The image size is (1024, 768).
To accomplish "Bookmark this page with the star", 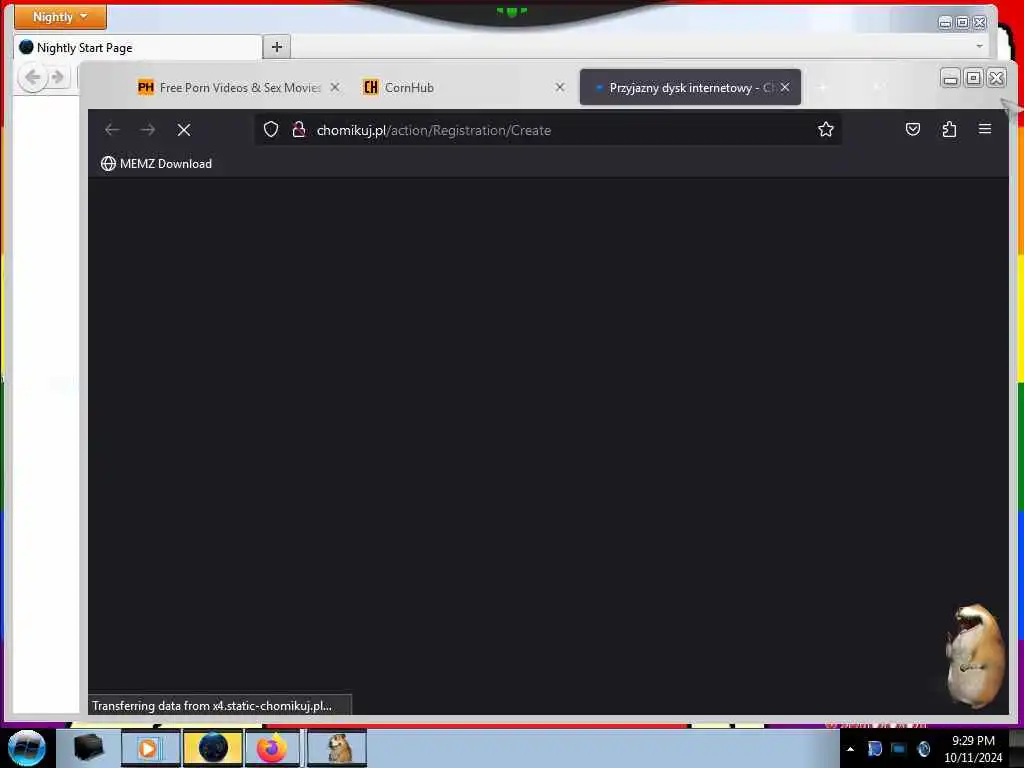I will coord(825,130).
